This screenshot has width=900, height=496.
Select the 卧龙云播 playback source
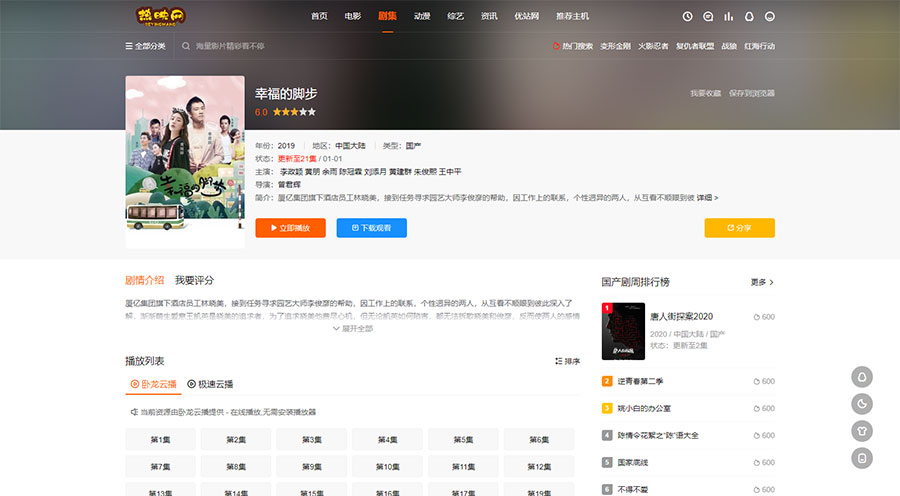click(x=153, y=384)
